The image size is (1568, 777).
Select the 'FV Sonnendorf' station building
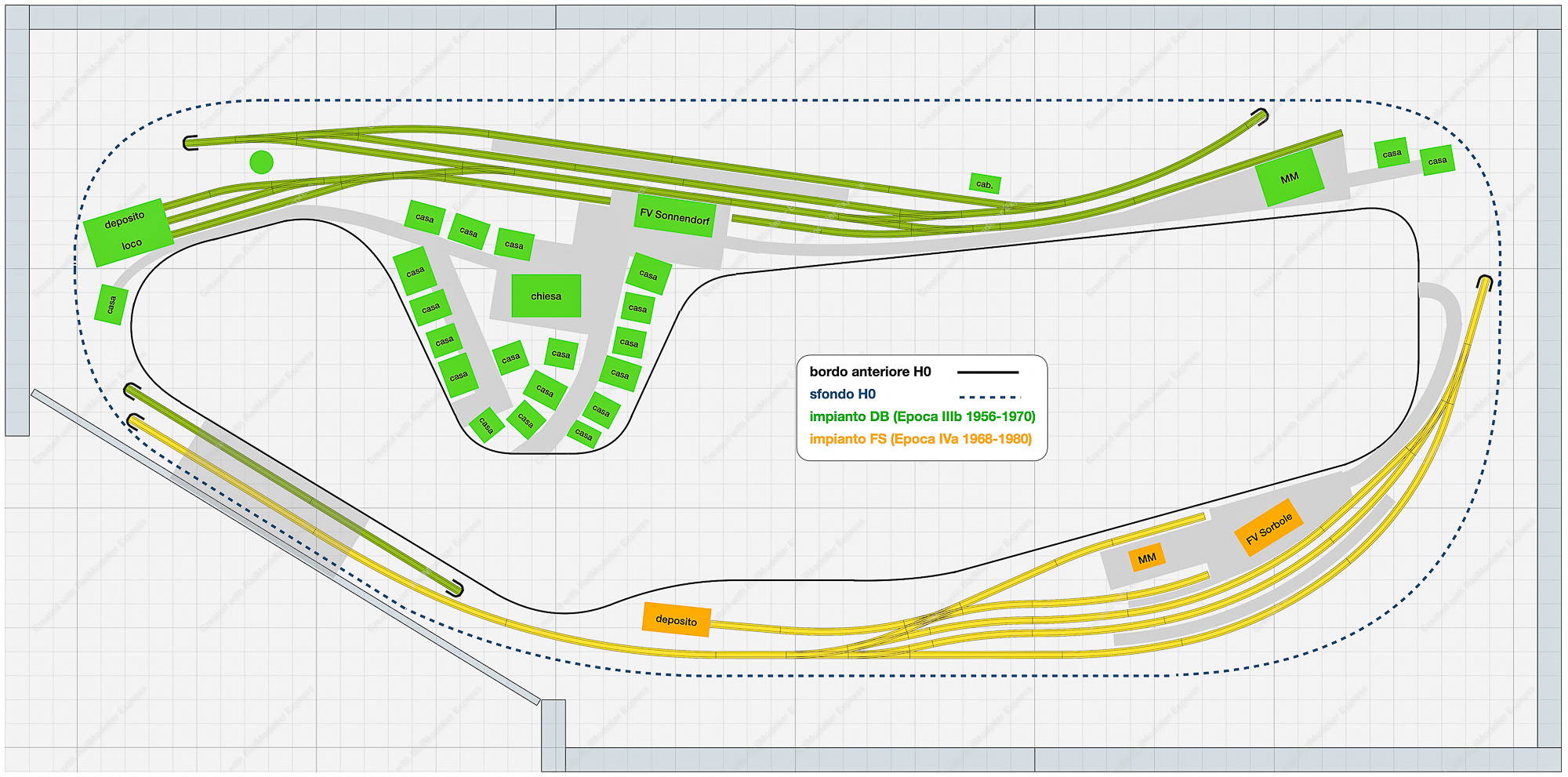(x=674, y=216)
